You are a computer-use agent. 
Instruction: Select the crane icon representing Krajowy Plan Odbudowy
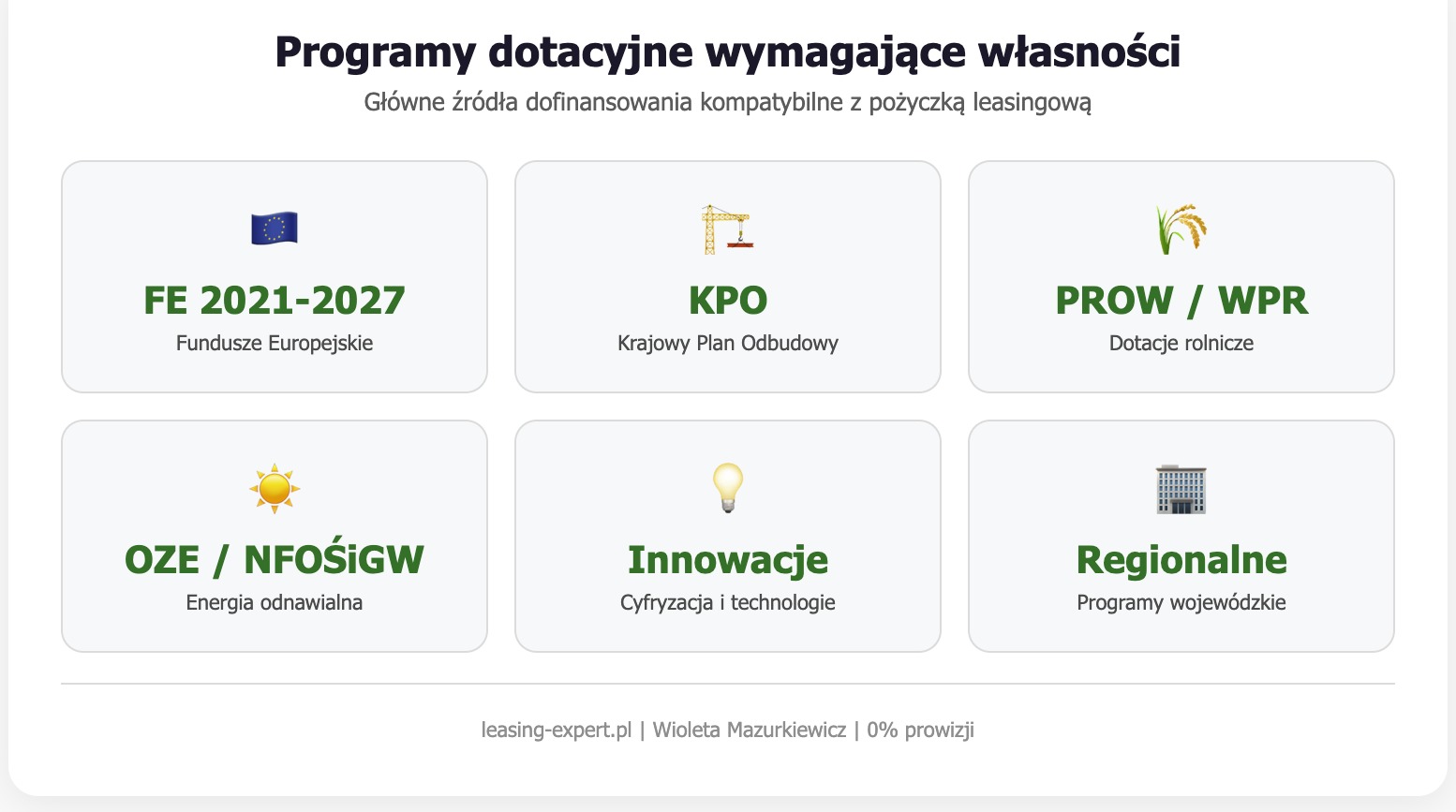(x=727, y=229)
